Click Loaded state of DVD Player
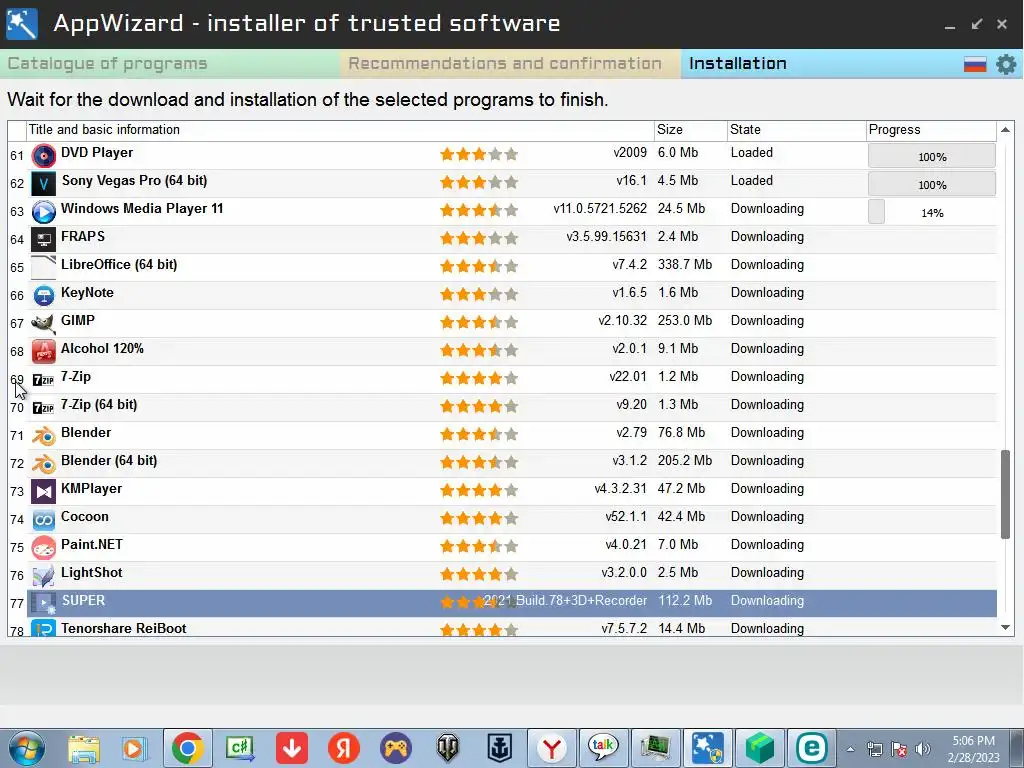Screen dimensions: 1024x768 pos(752,153)
